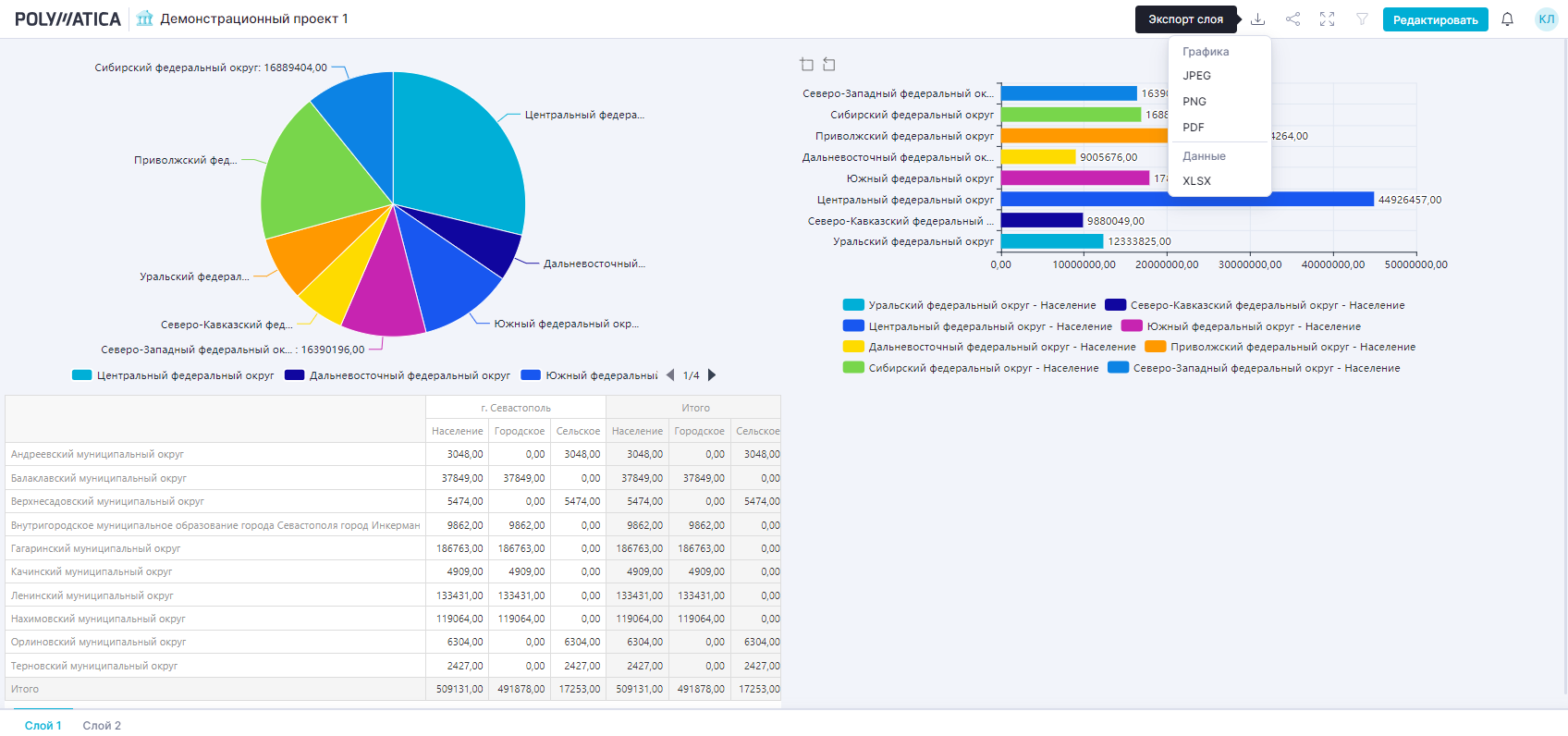Click the project icon beside Демонстрационный проект 1
This screenshot has height=736, width=1568.
coord(144,18)
